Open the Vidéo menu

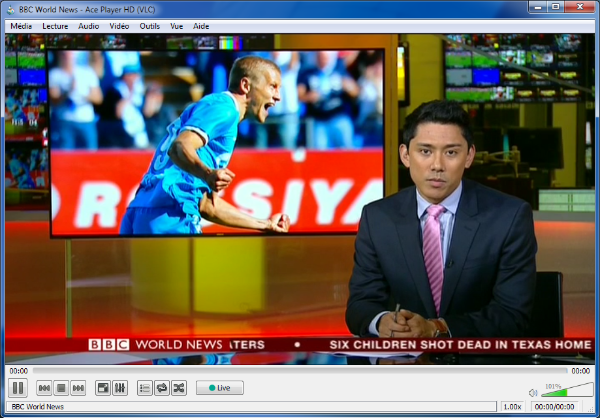[x=119, y=26]
